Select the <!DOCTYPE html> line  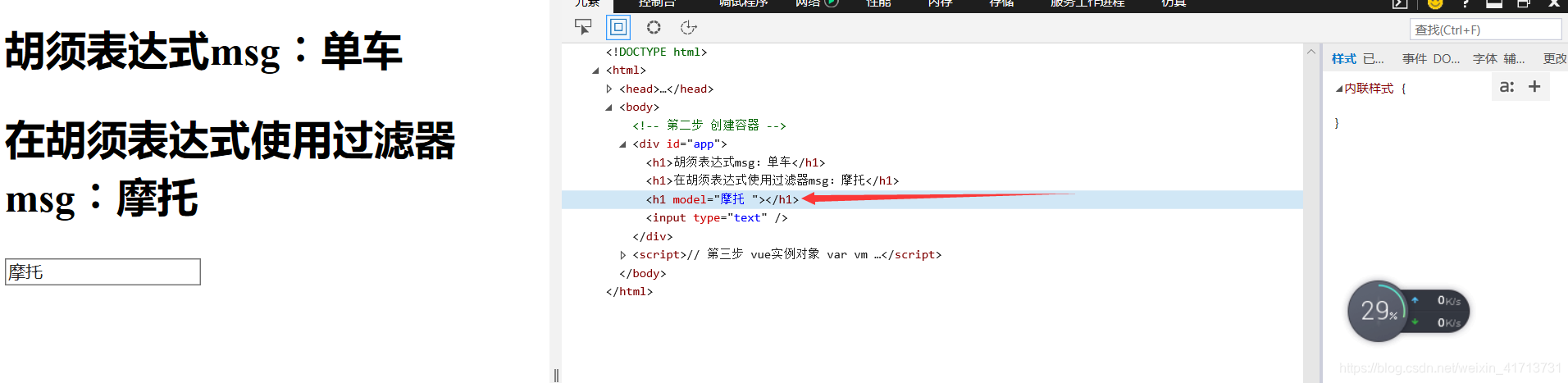tap(656, 52)
